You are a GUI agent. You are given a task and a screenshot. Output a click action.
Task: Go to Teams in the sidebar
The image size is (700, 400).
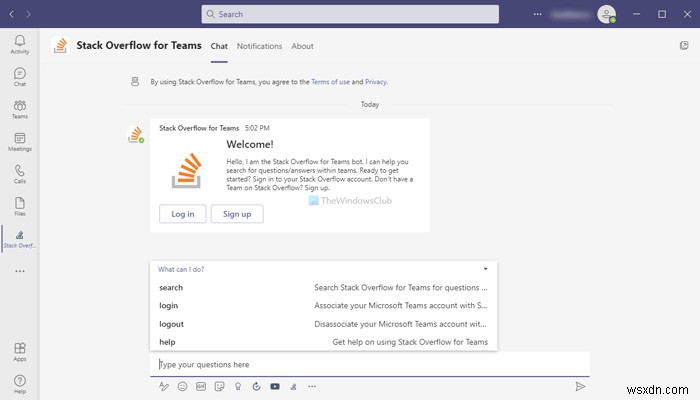(20, 109)
